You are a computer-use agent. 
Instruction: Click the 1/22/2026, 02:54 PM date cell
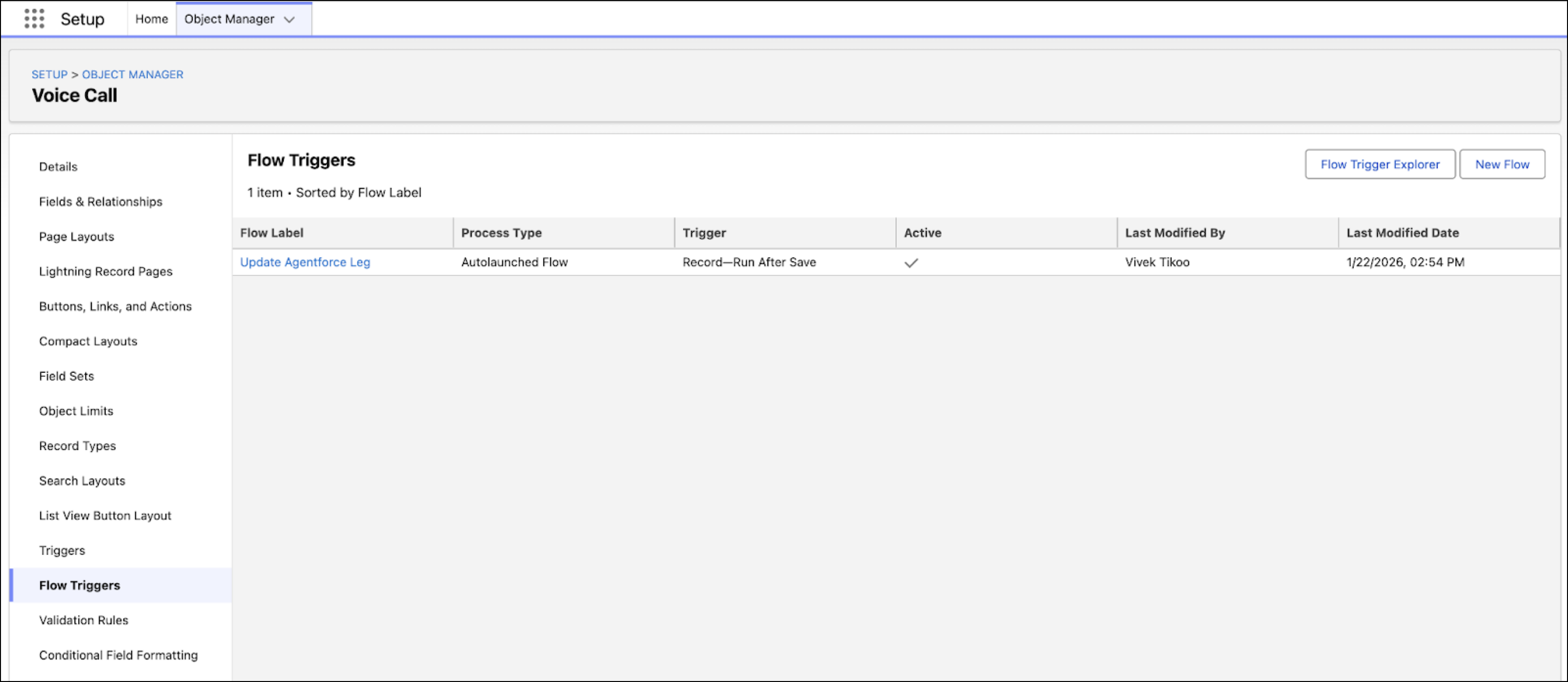[1406, 262]
